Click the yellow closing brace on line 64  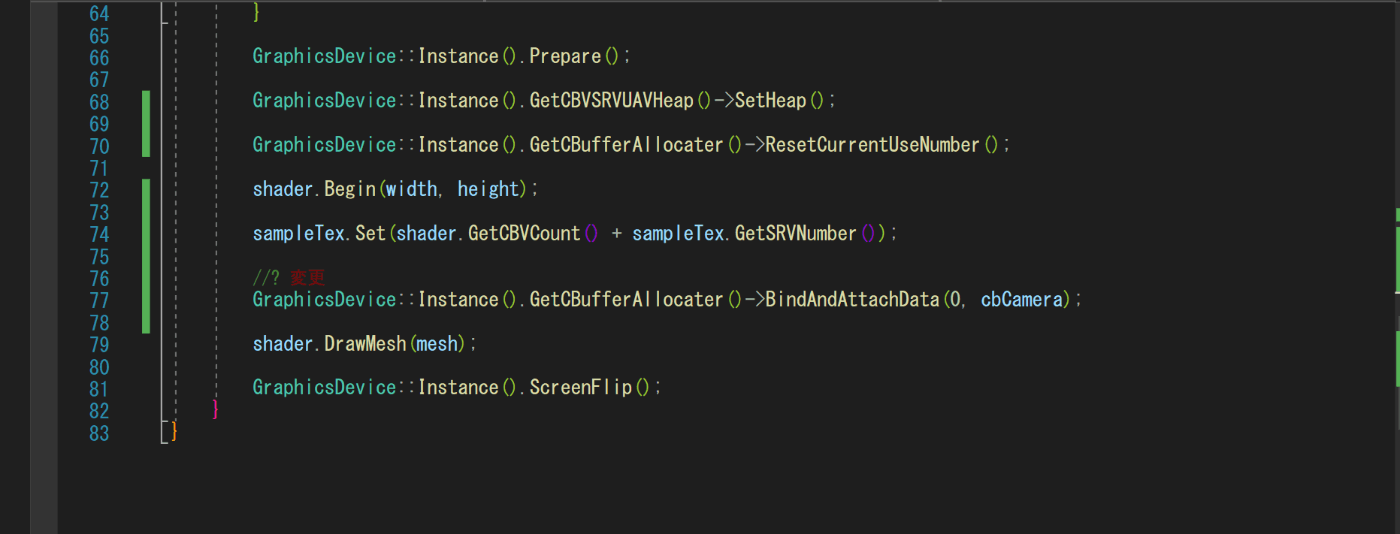pyautogui.click(x=256, y=13)
